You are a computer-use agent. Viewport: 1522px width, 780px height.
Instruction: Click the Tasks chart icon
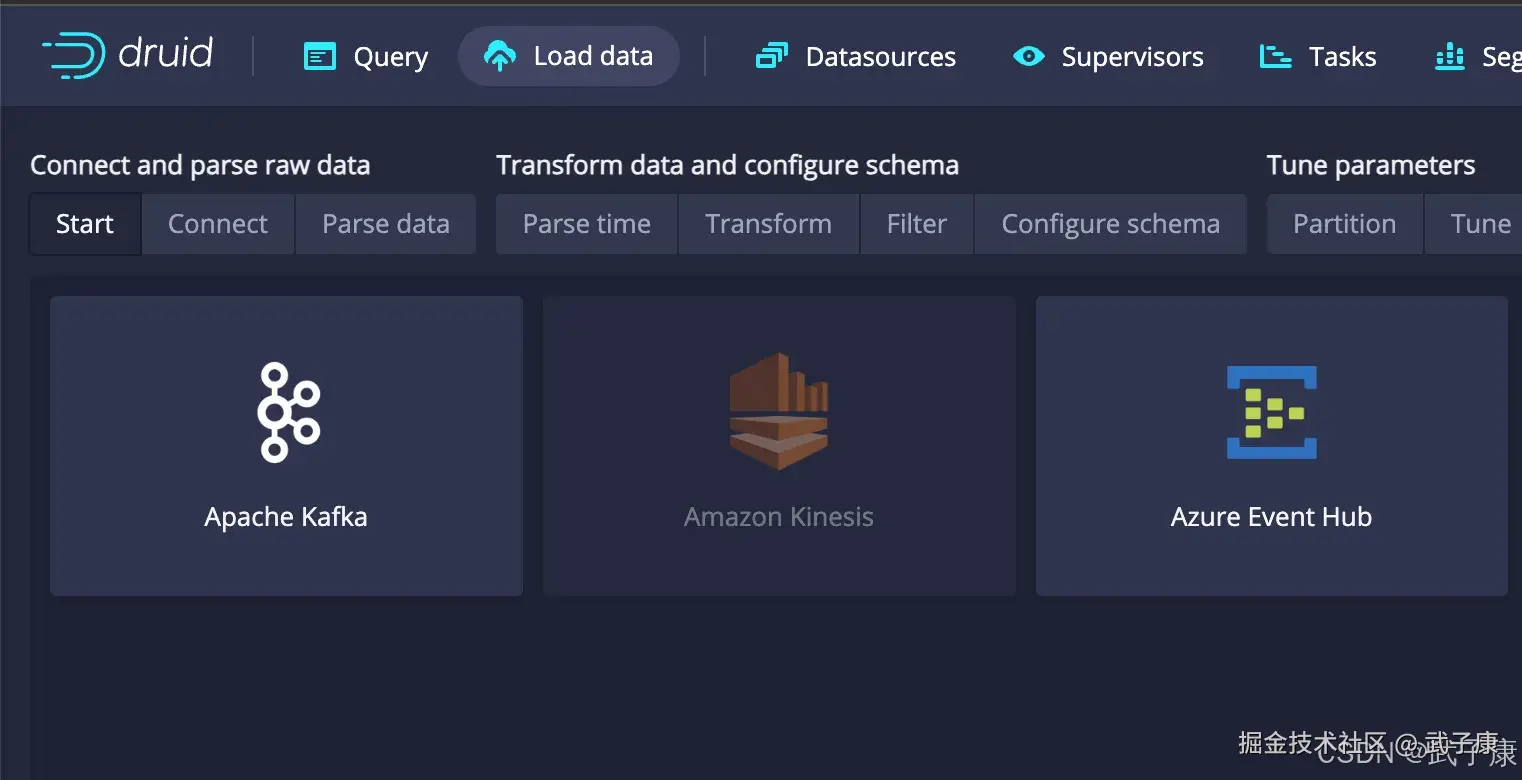pyautogui.click(x=1275, y=57)
